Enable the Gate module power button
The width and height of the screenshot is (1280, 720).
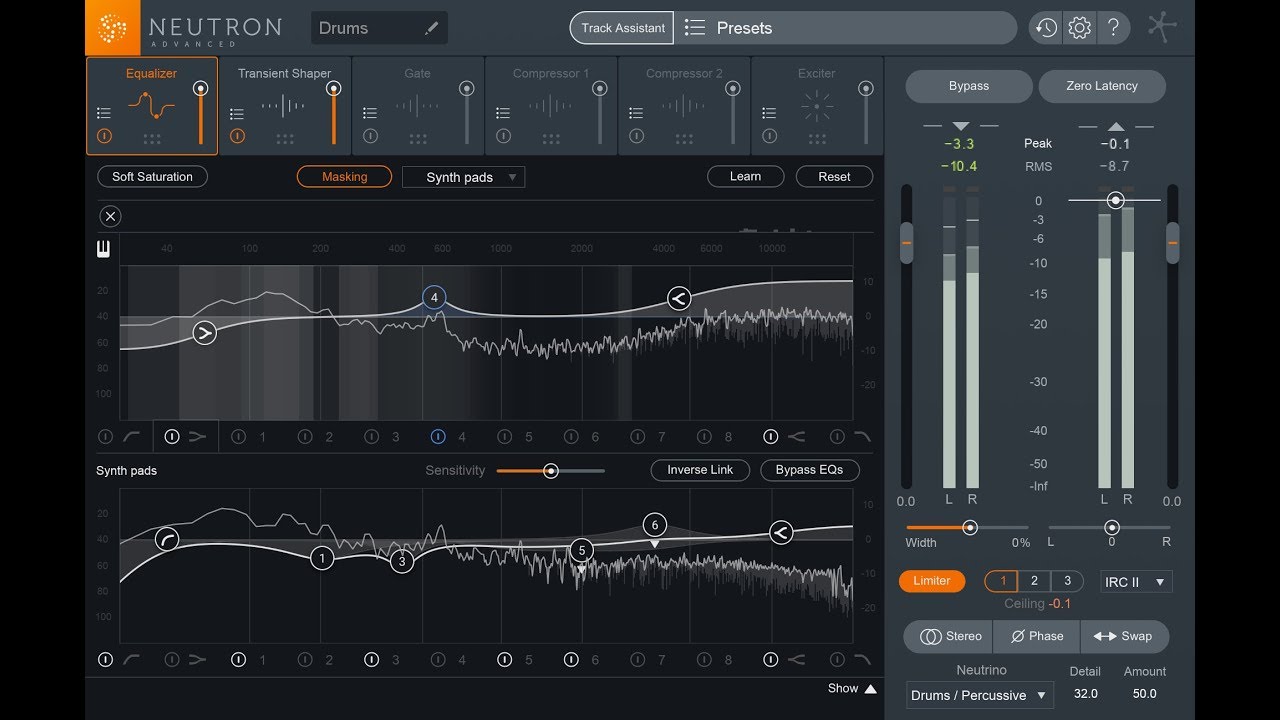[370, 136]
